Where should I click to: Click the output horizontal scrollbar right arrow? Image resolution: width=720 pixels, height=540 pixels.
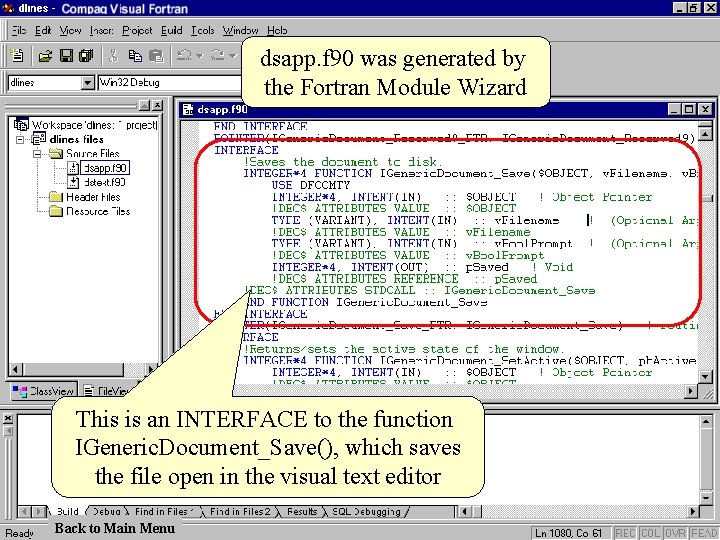(x=692, y=511)
